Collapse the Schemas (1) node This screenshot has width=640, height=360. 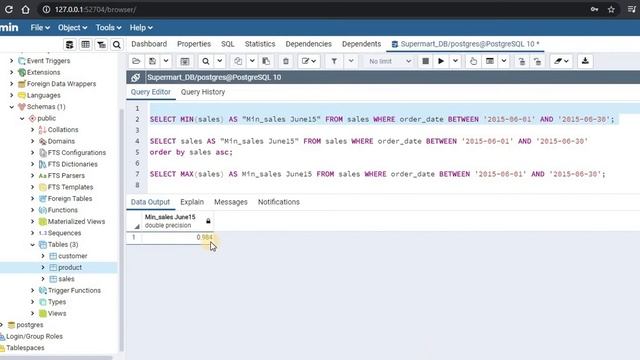[11, 107]
